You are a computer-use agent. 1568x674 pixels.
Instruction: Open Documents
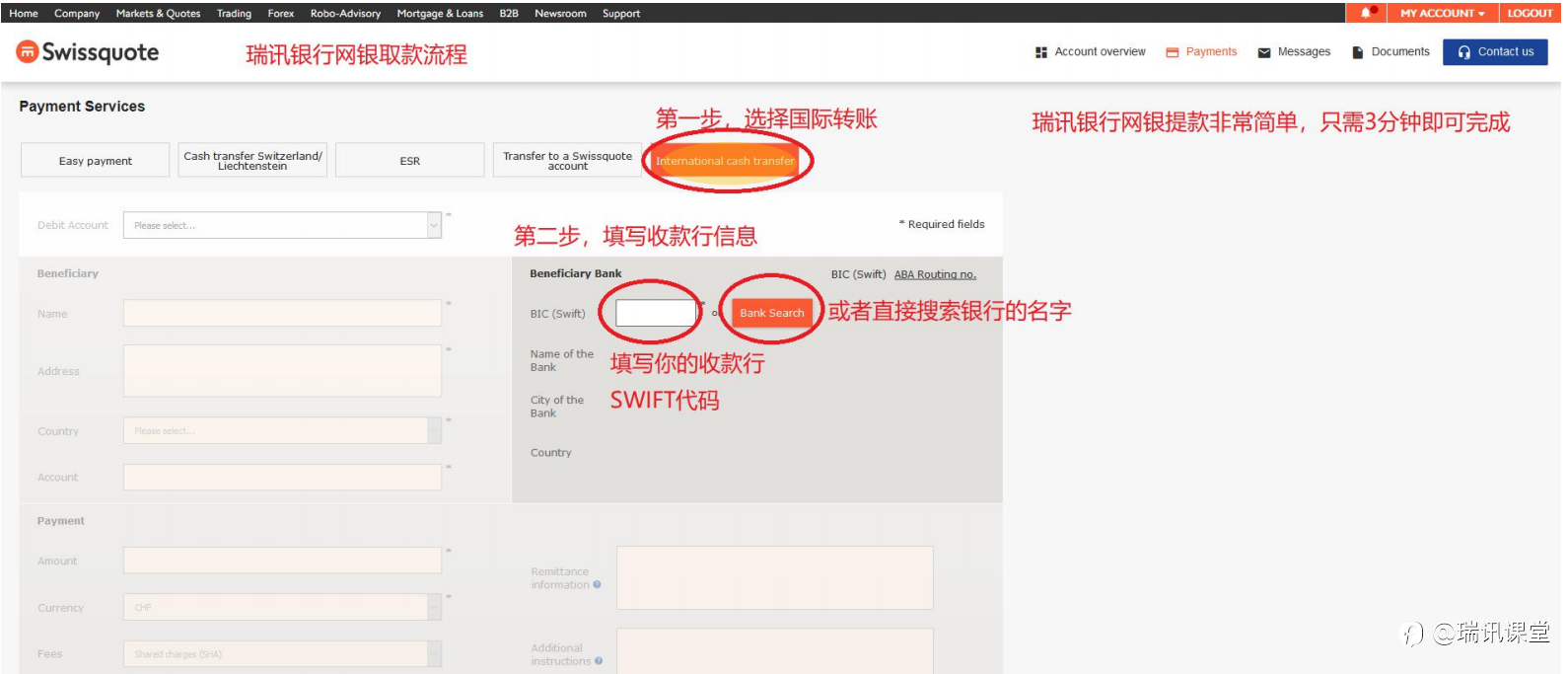(x=1390, y=52)
